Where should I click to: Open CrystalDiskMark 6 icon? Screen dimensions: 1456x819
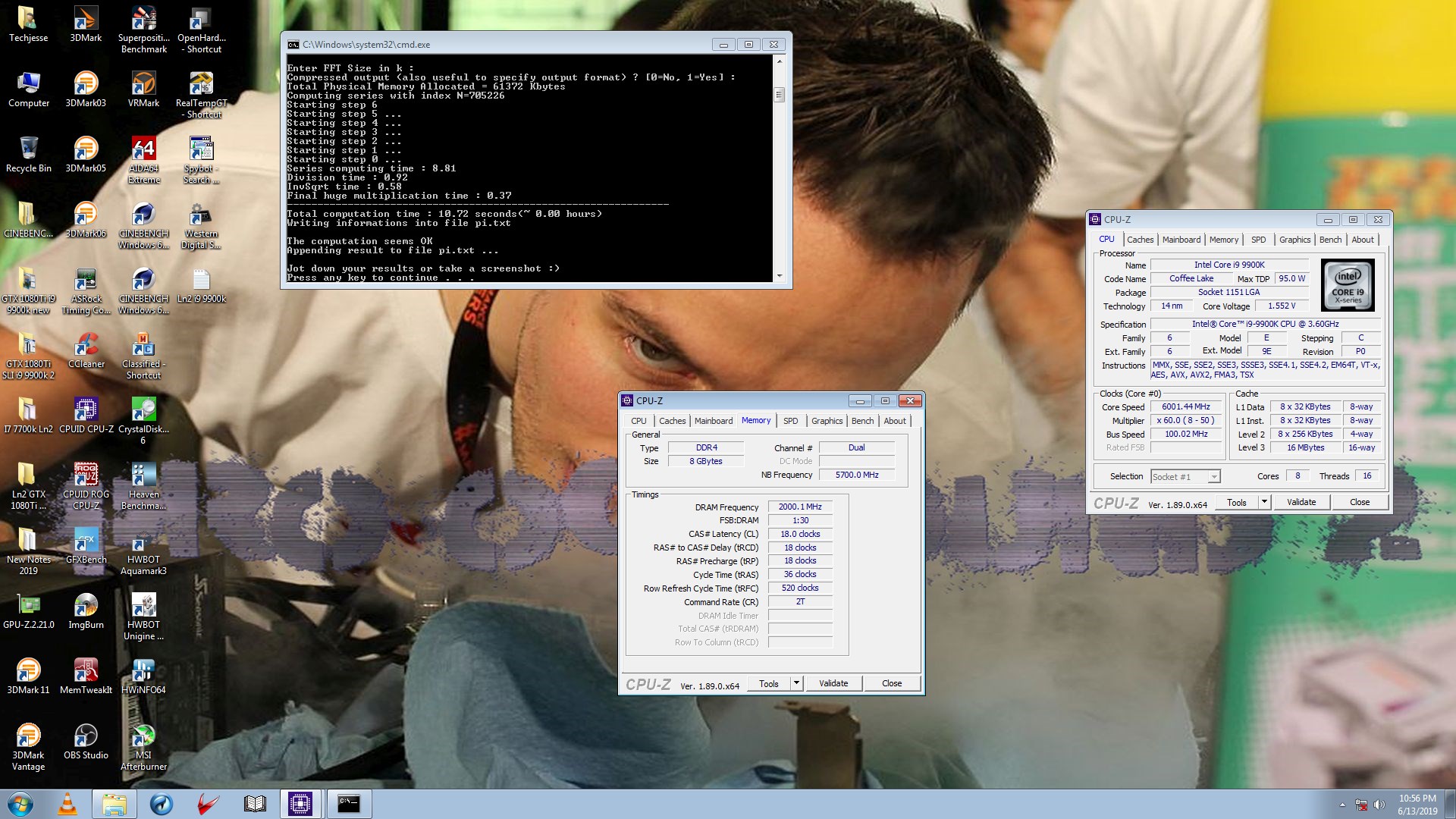143,421
